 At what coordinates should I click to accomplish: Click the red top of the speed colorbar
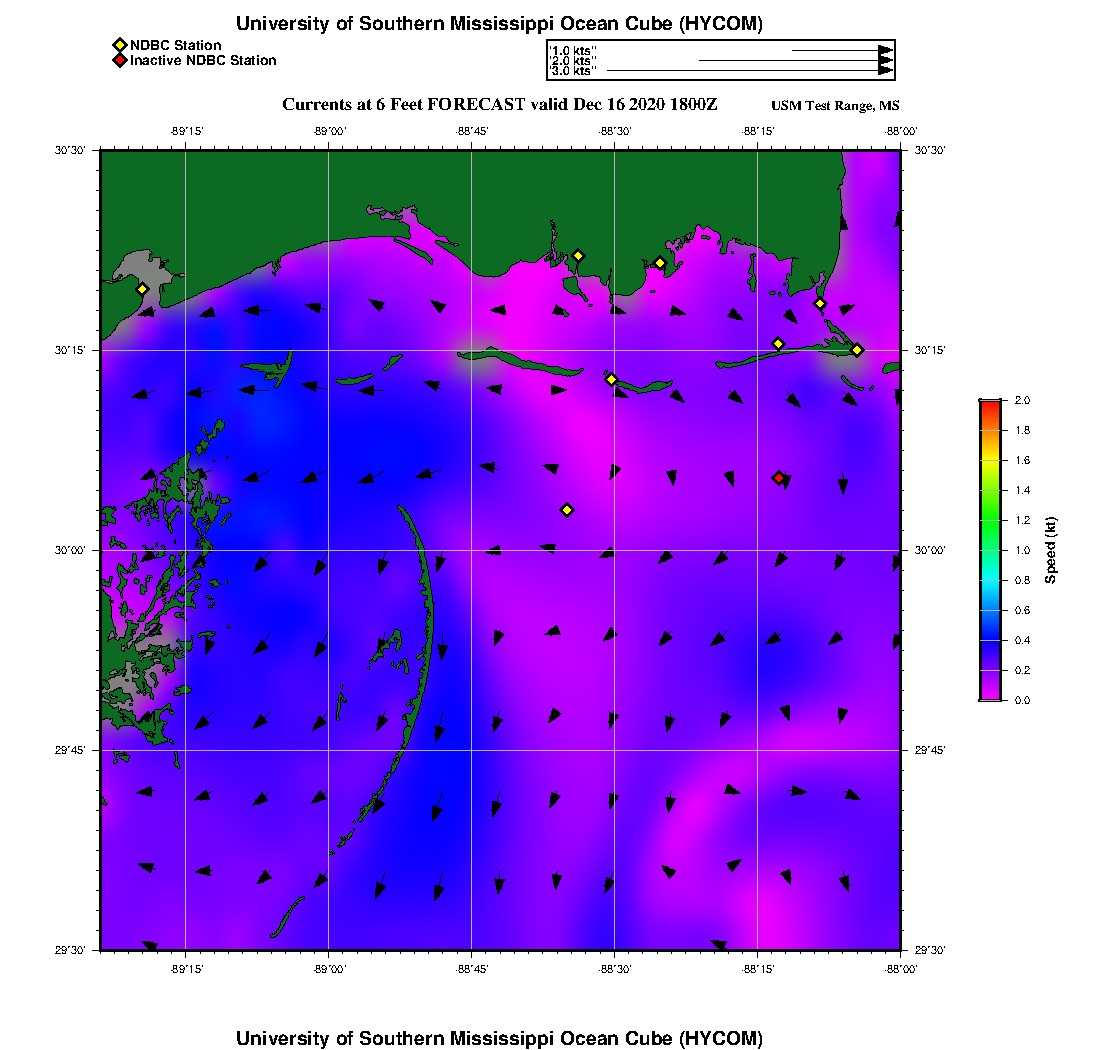pos(990,405)
